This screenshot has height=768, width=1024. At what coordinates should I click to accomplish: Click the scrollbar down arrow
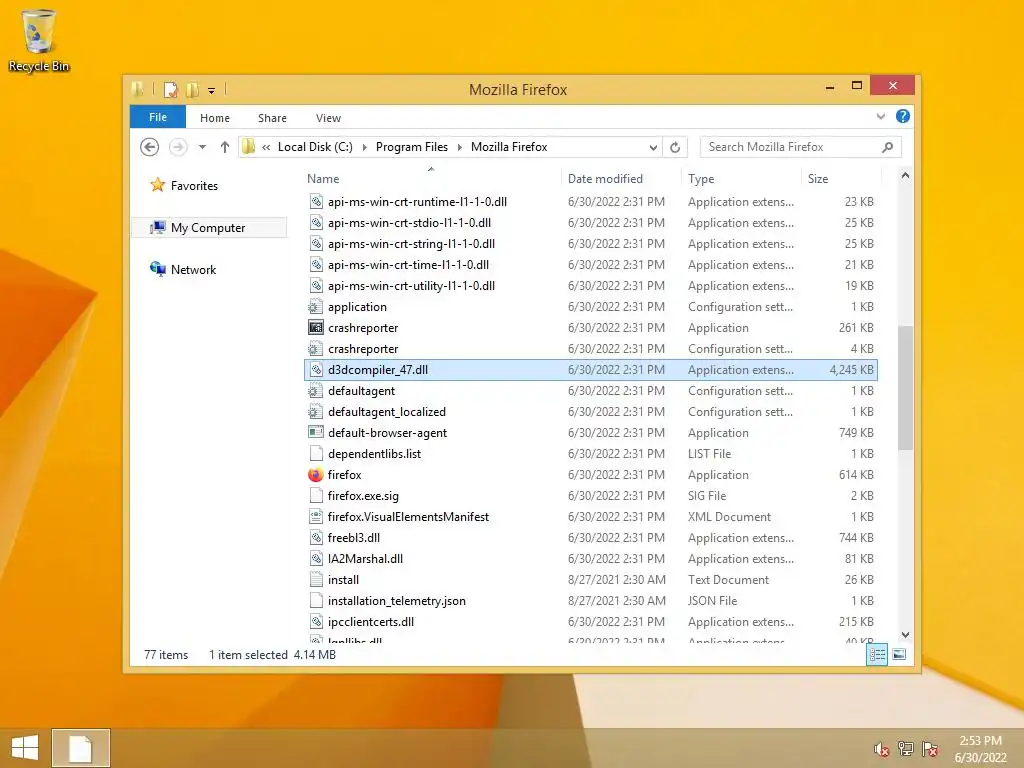point(905,635)
